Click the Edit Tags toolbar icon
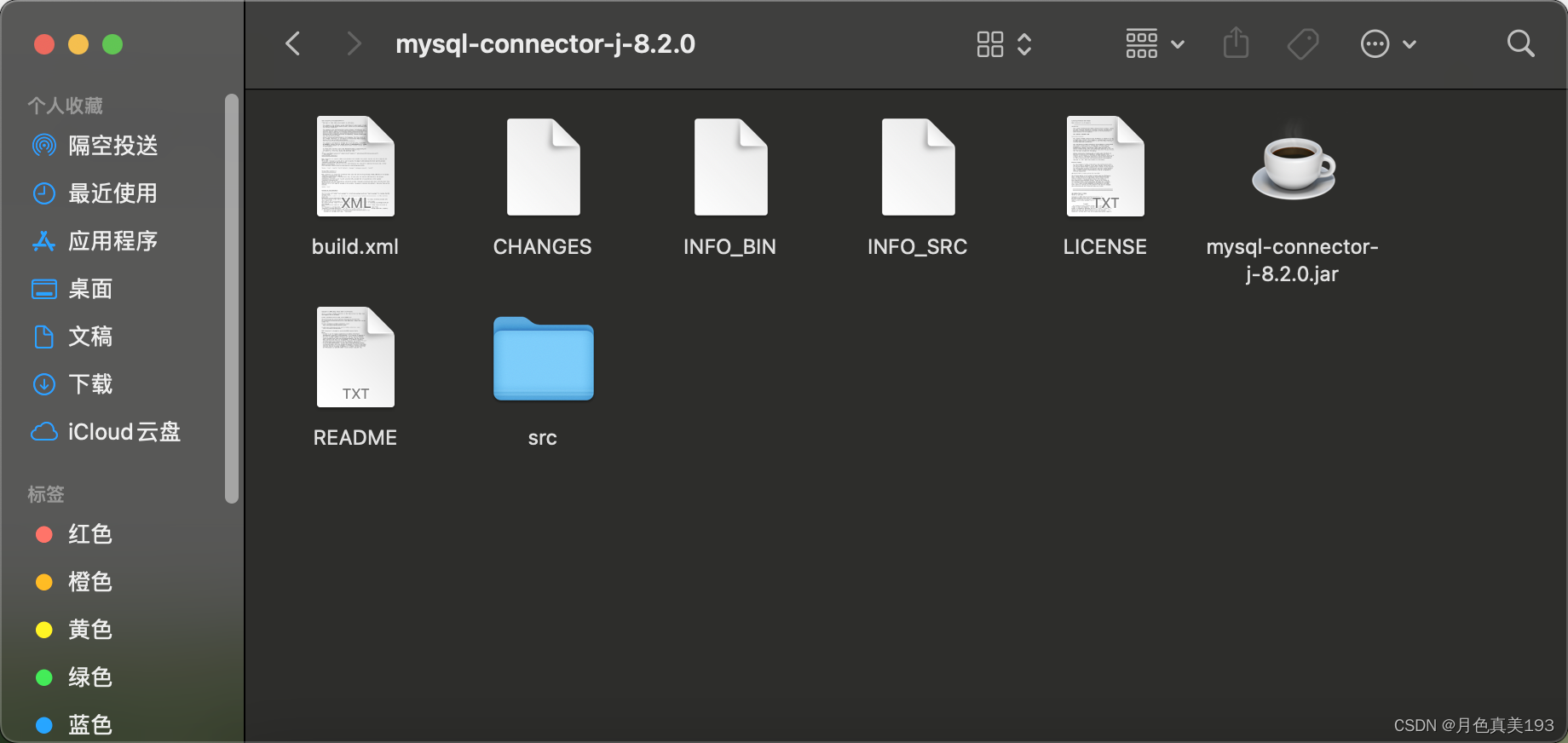 1303,43
